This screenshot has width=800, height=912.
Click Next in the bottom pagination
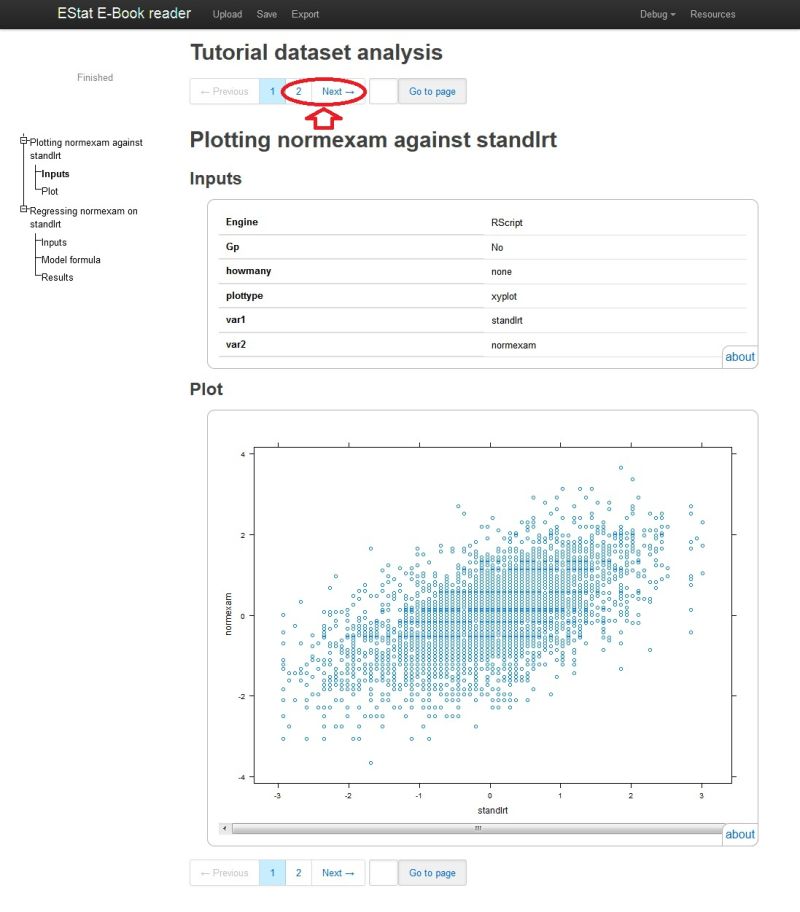[338, 872]
